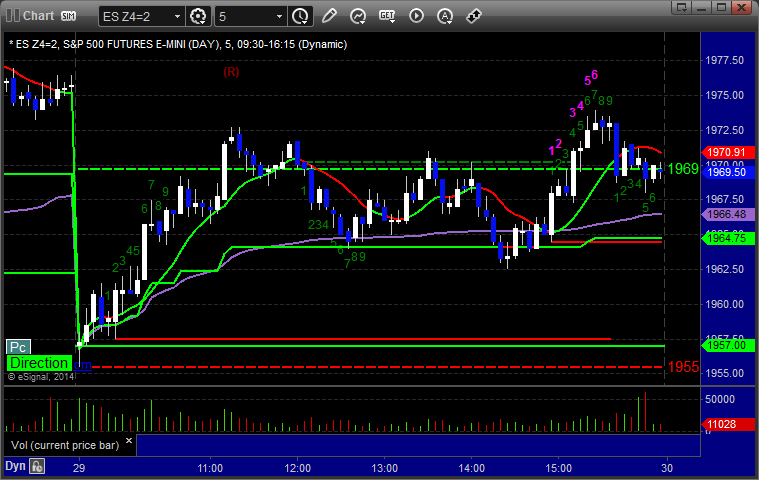Select the pencil drawing tool

tap(329, 16)
